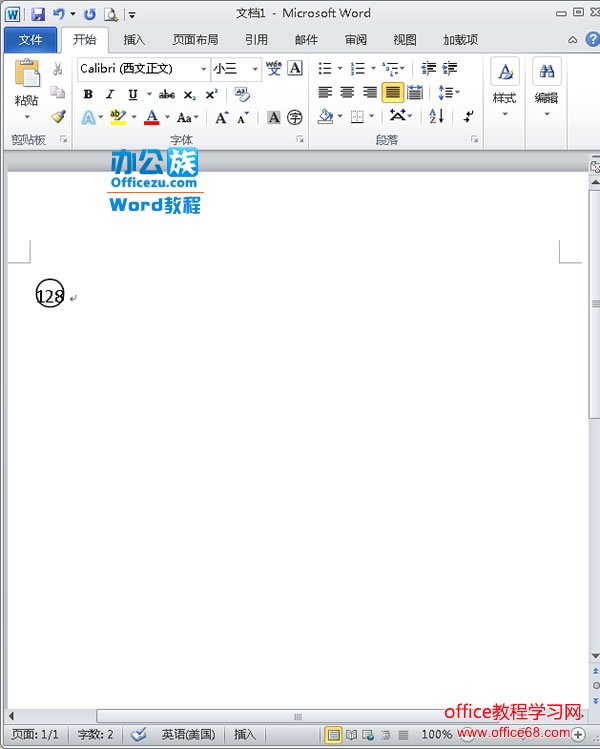Viewport: 600px width, 749px height.
Task: Click the red font color swatch
Action: point(151,117)
